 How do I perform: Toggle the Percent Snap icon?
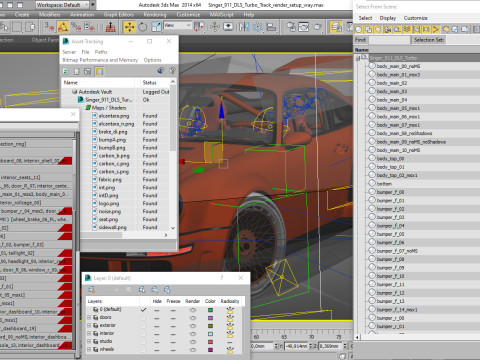[x=76, y=27]
